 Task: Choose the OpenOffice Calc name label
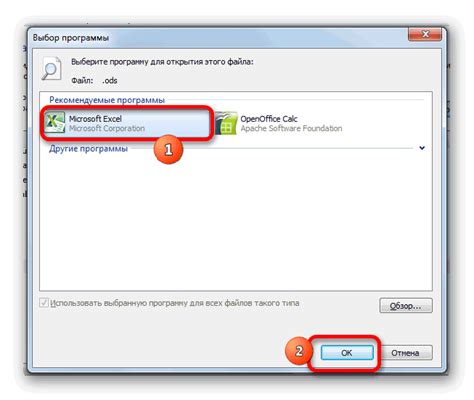[269, 119]
